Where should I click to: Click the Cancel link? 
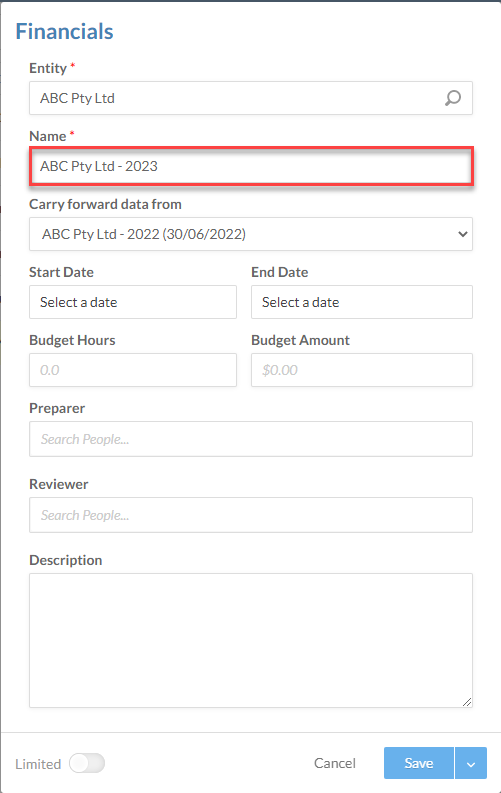pos(335,763)
